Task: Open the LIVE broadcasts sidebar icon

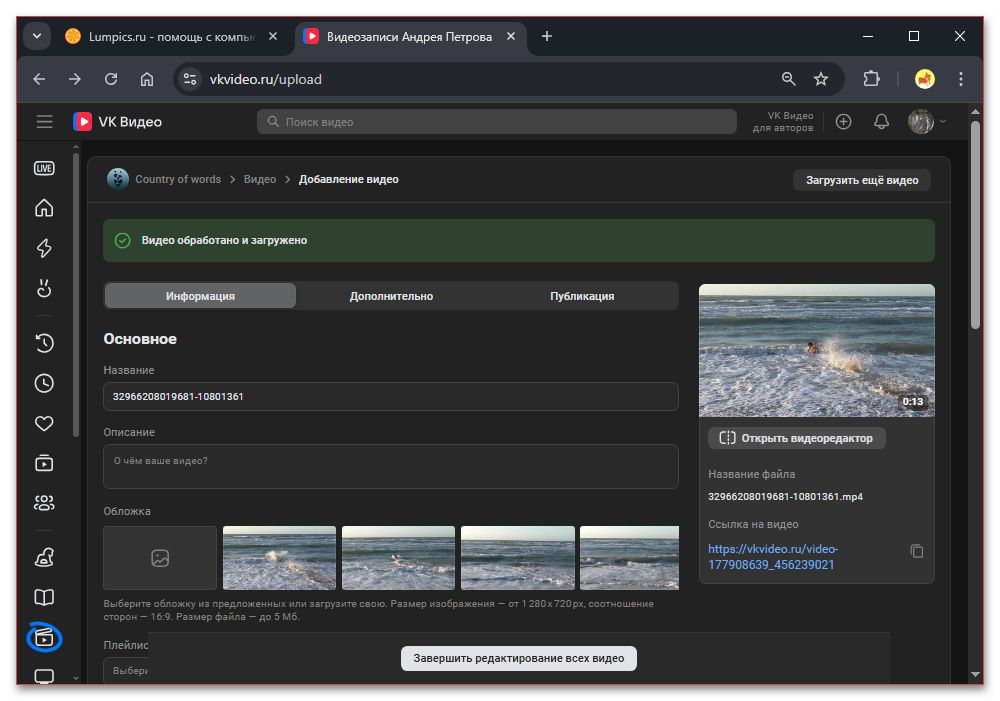Action: point(44,168)
